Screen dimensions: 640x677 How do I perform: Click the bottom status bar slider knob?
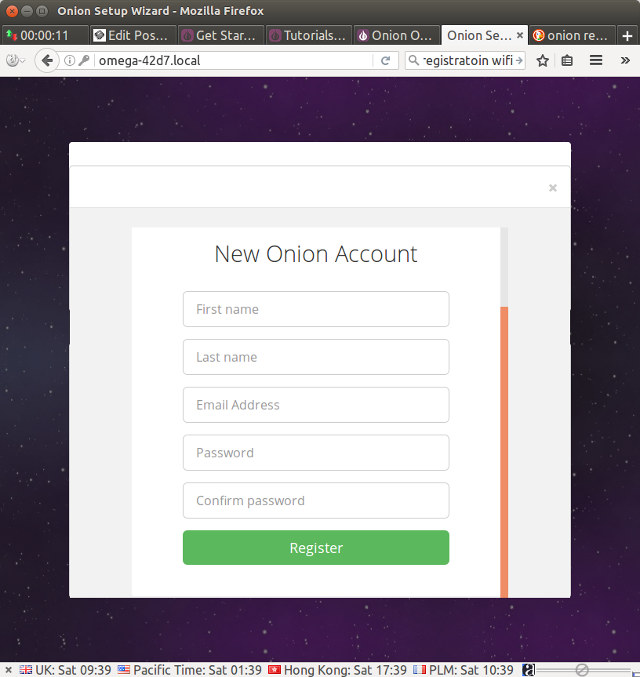point(582,670)
